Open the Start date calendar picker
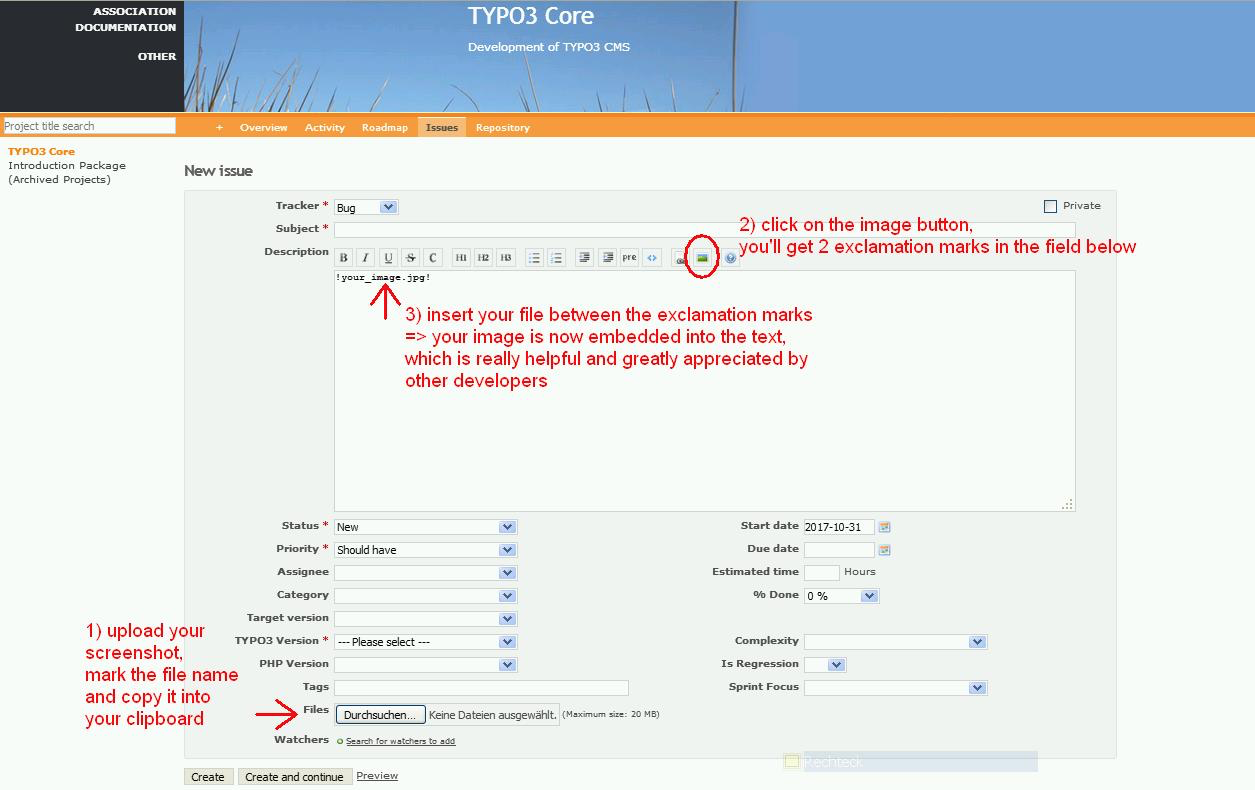The height and width of the screenshot is (790, 1255). coord(884,527)
